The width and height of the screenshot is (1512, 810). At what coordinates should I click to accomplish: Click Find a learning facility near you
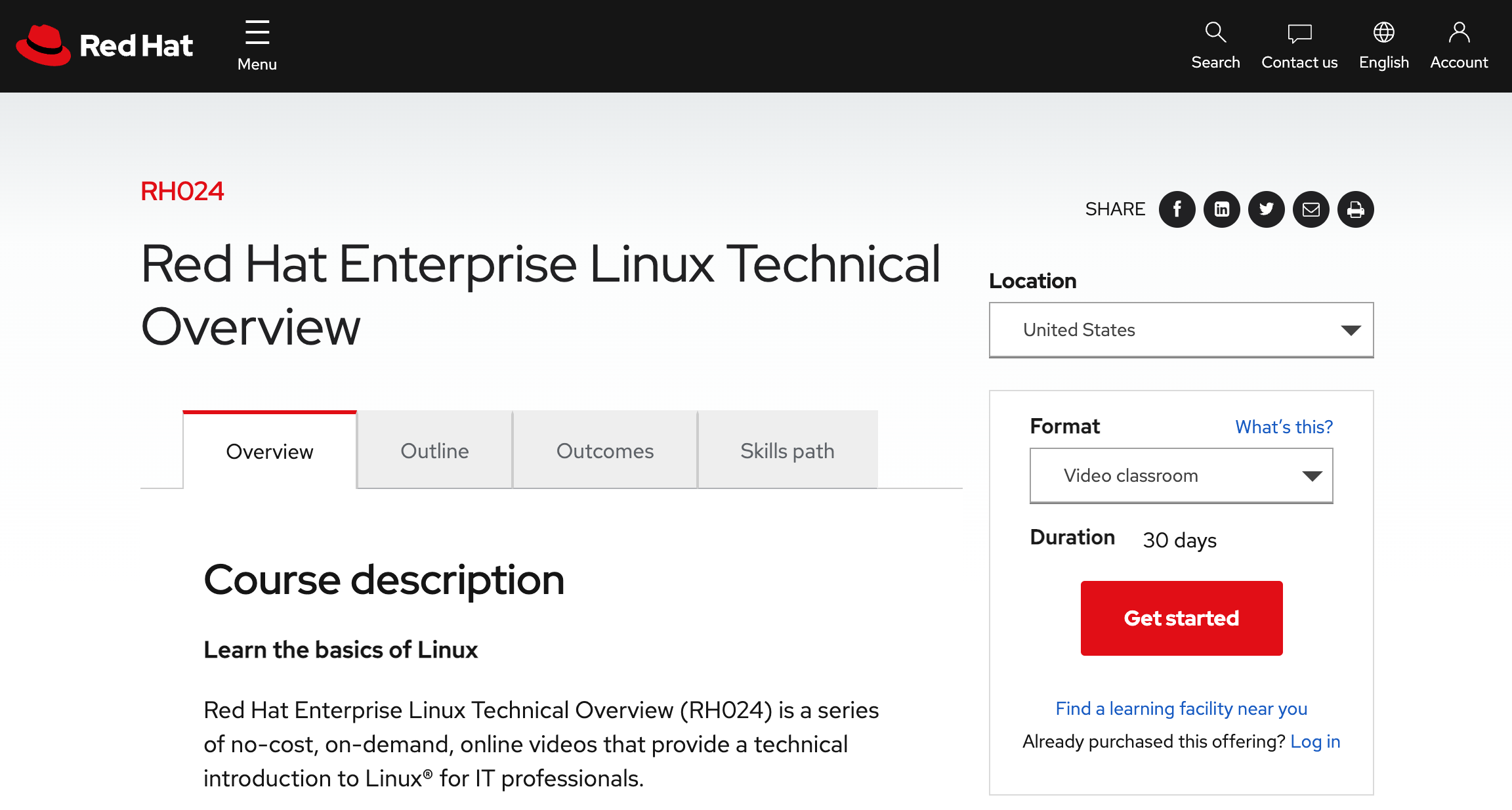(1181, 708)
